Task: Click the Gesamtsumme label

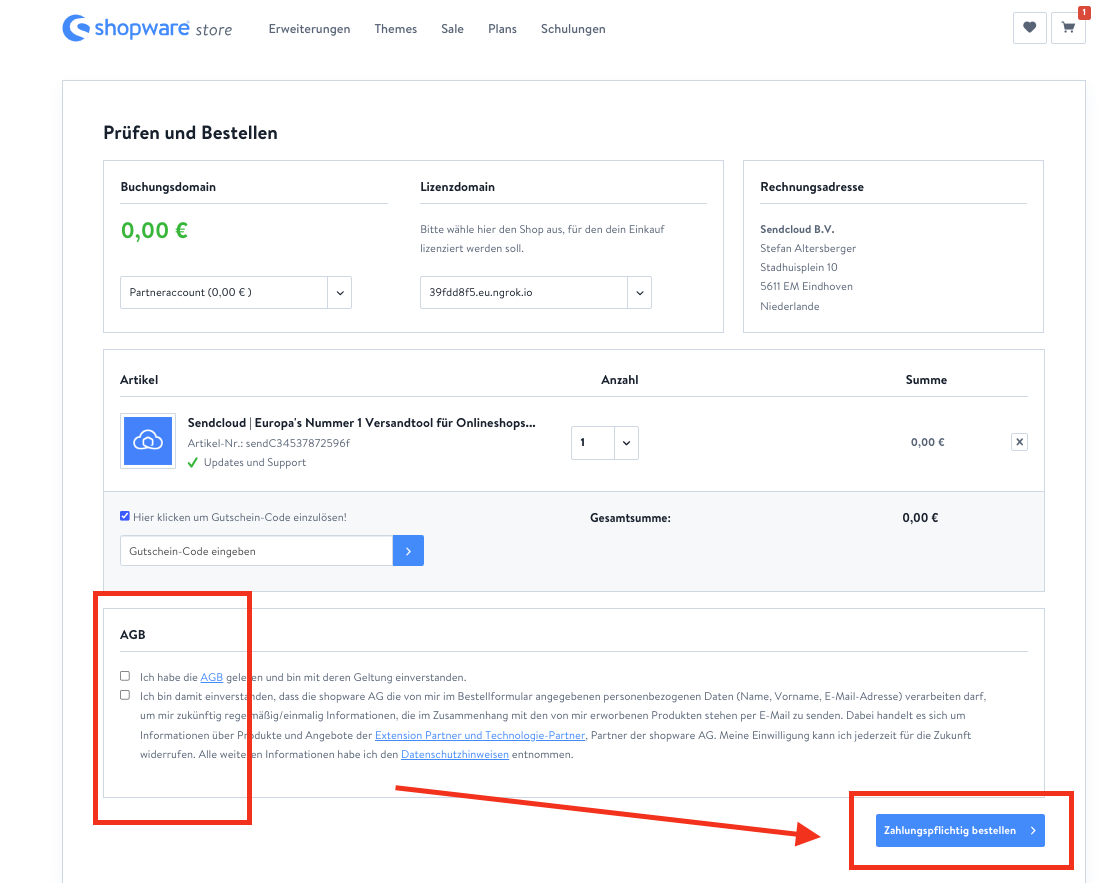Action: (x=630, y=518)
